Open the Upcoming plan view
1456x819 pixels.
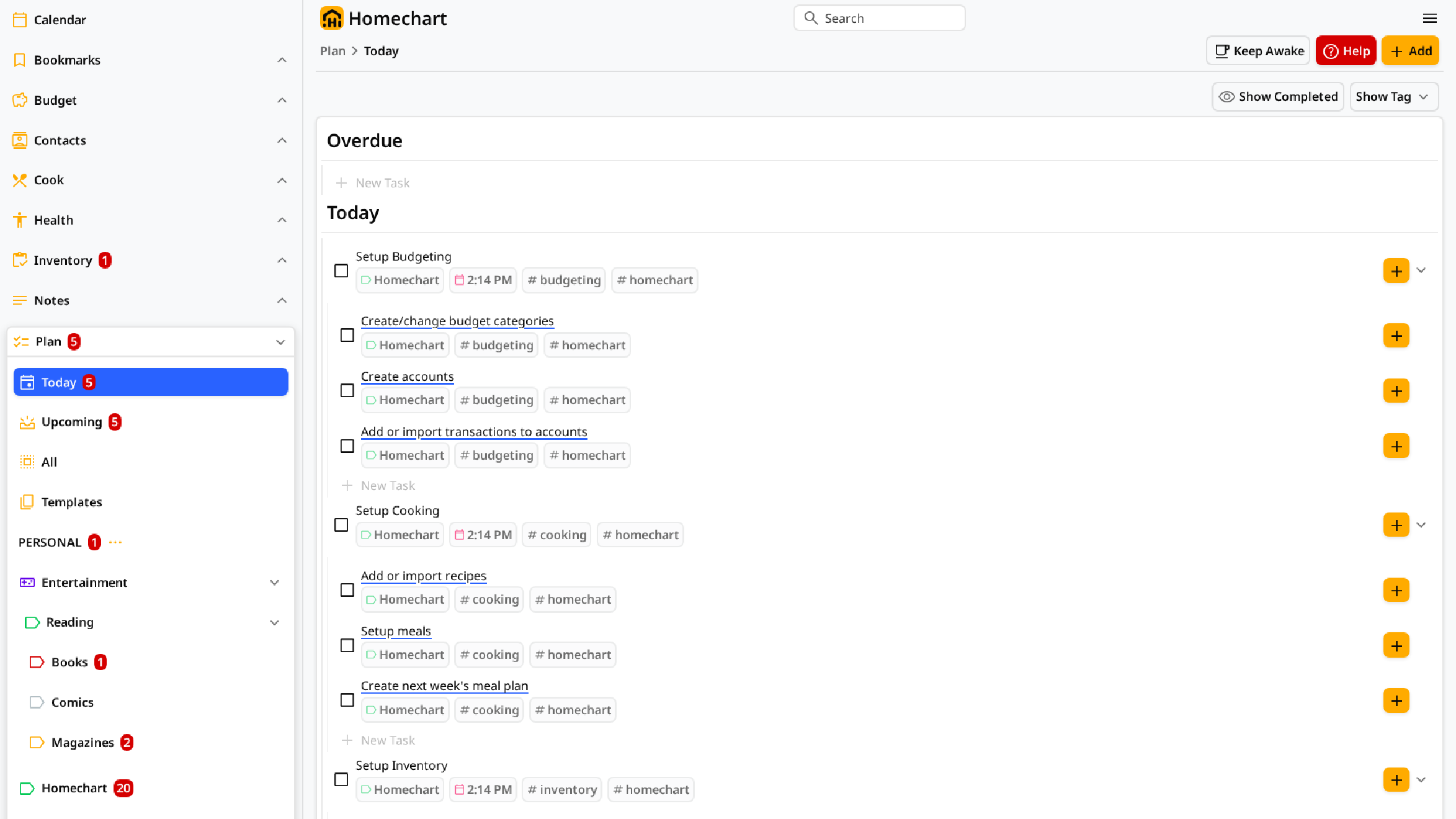tap(151, 422)
